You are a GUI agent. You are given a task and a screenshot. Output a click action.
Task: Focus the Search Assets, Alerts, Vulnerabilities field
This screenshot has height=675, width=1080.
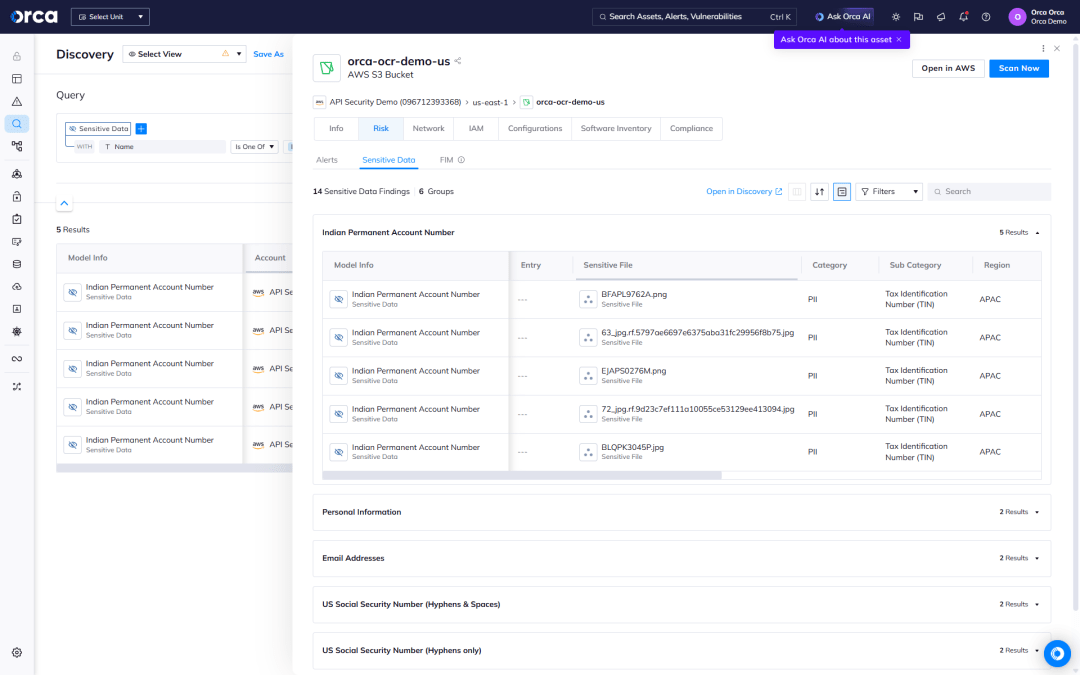tap(694, 17)
